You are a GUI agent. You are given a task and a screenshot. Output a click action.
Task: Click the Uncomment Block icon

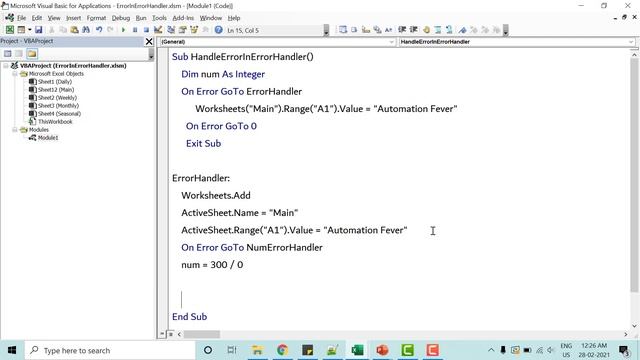coord(449,30)
